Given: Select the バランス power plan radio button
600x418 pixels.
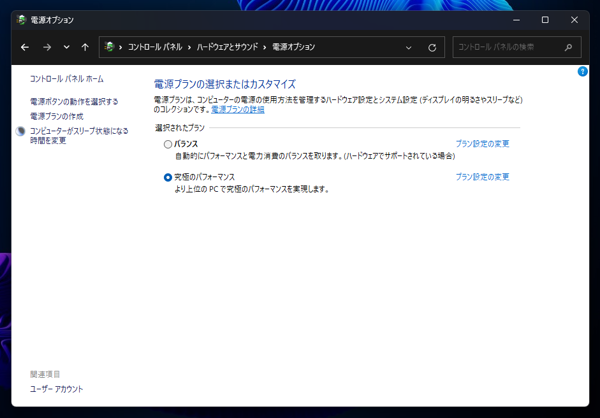Looking at the screenshot, I should pyautogui.click(x=168, y=144).
